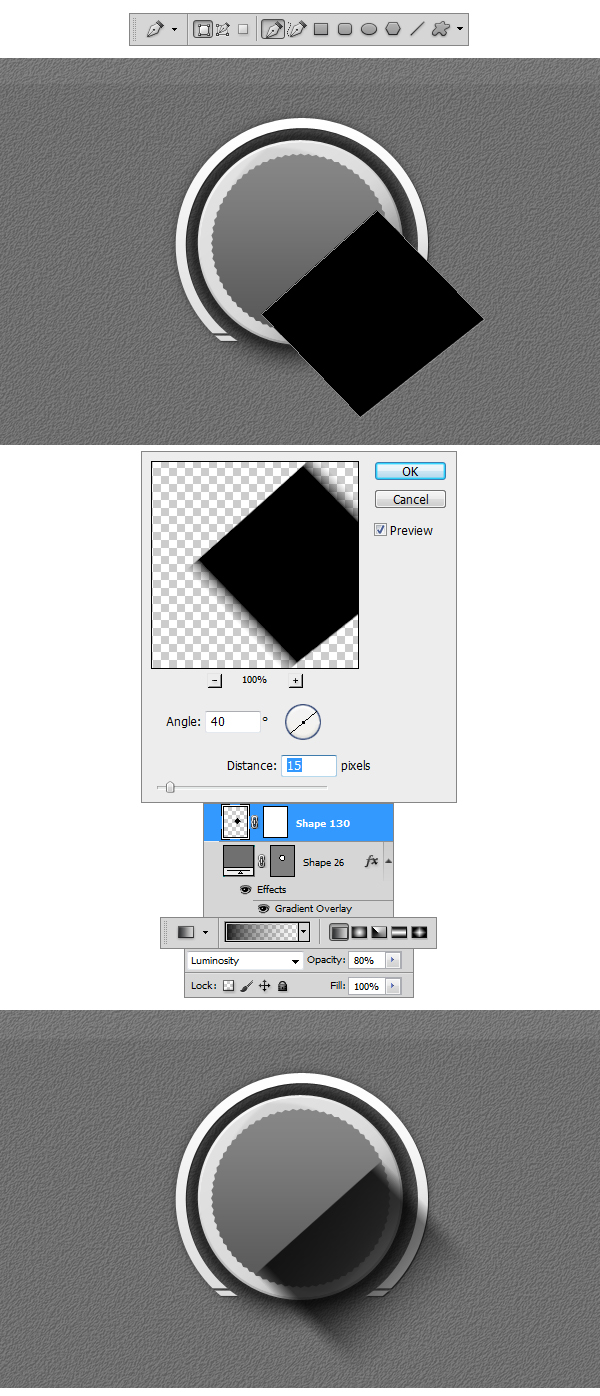Open the Fill slider arrow
This screenshot has height=1396, width=600.
point(392,986)
